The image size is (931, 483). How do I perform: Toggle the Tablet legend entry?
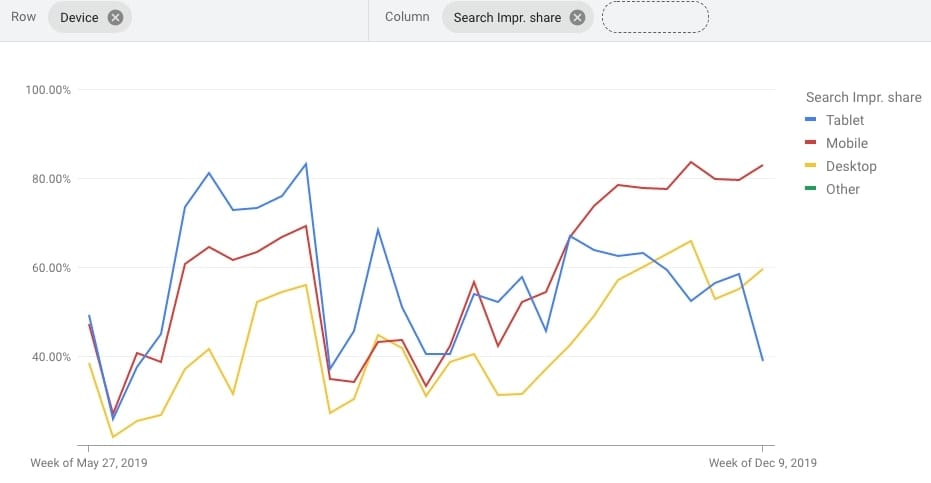tap(834, 120)
